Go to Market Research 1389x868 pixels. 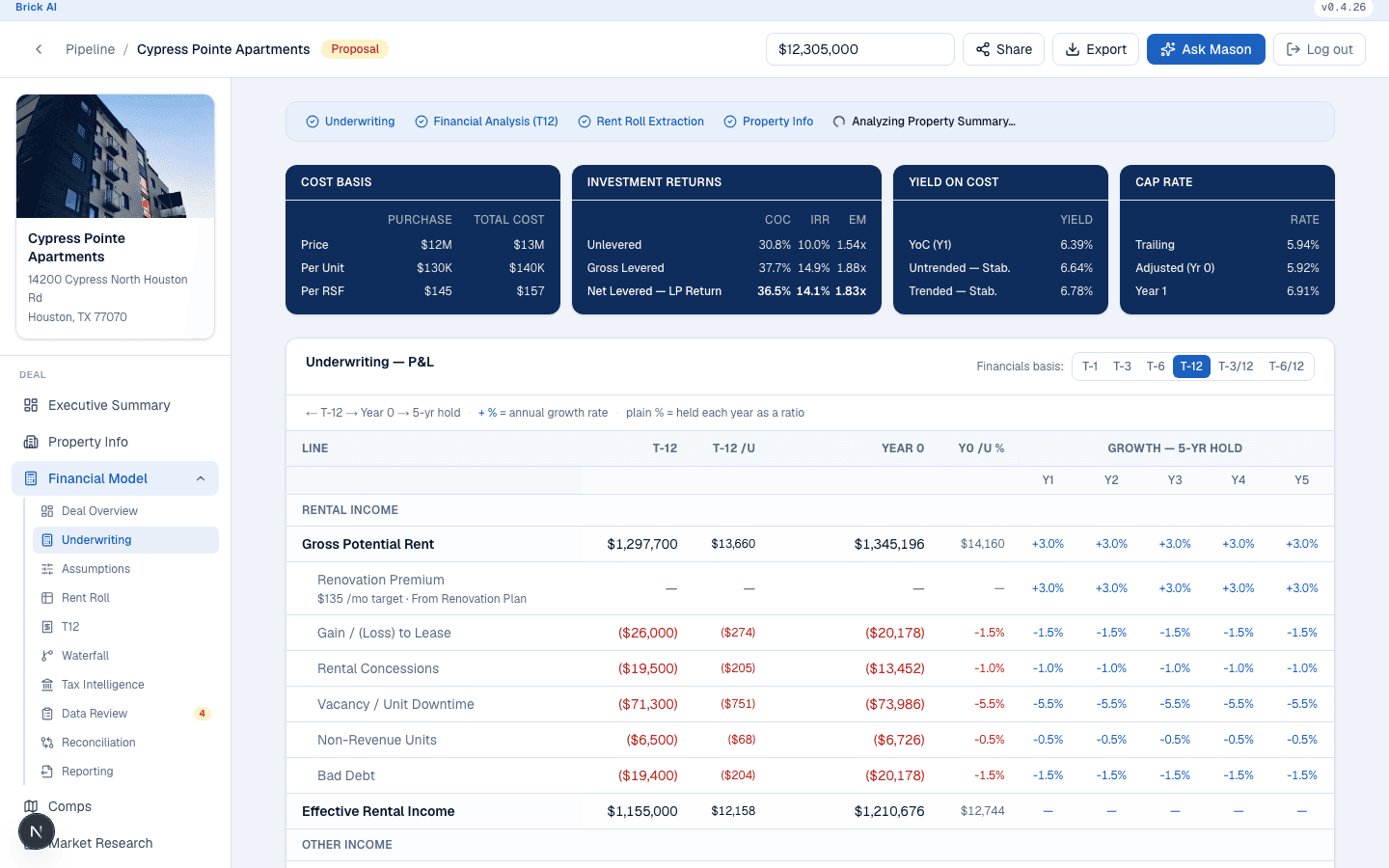(x=115, y=843)
